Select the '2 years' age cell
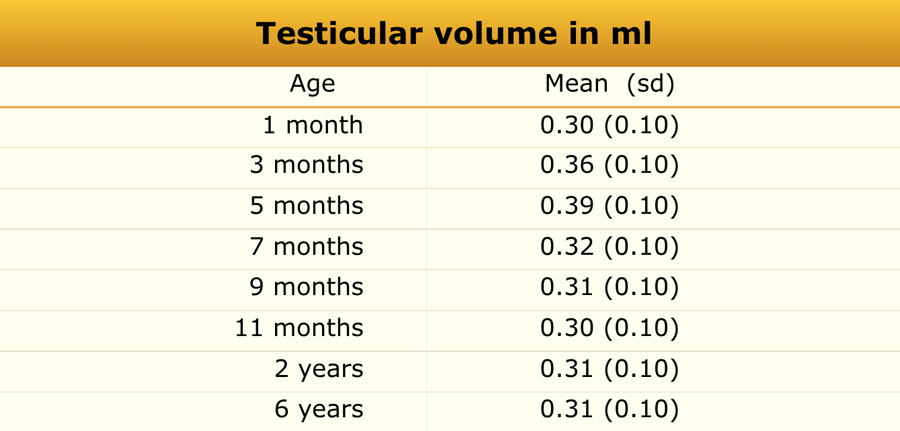Image resolution: width=900 pixels, height=431 pixels. tap(319, 369)
